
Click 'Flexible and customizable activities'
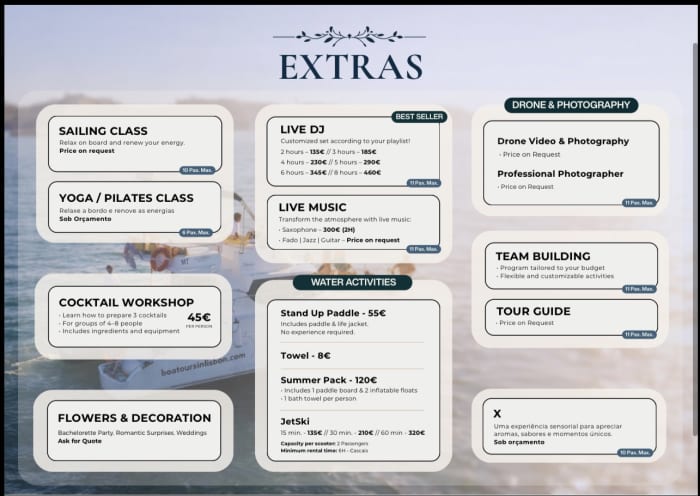pyautogui.click(x=555, y=276)
